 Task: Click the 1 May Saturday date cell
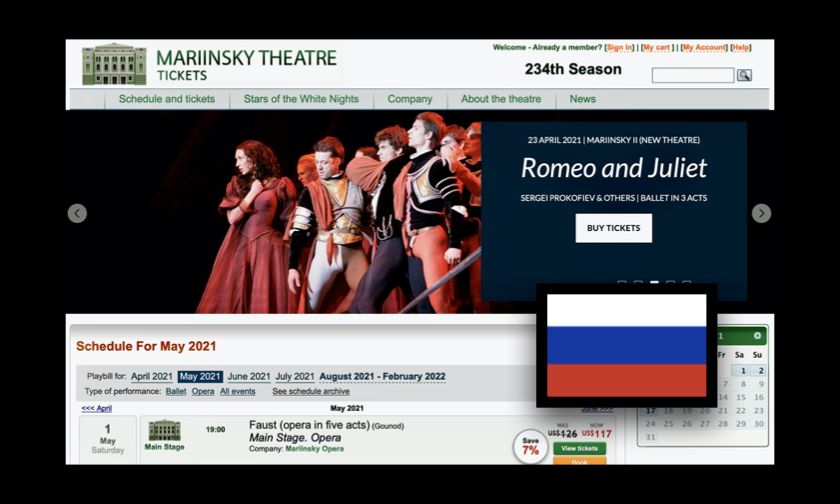[x=108, y=439]
